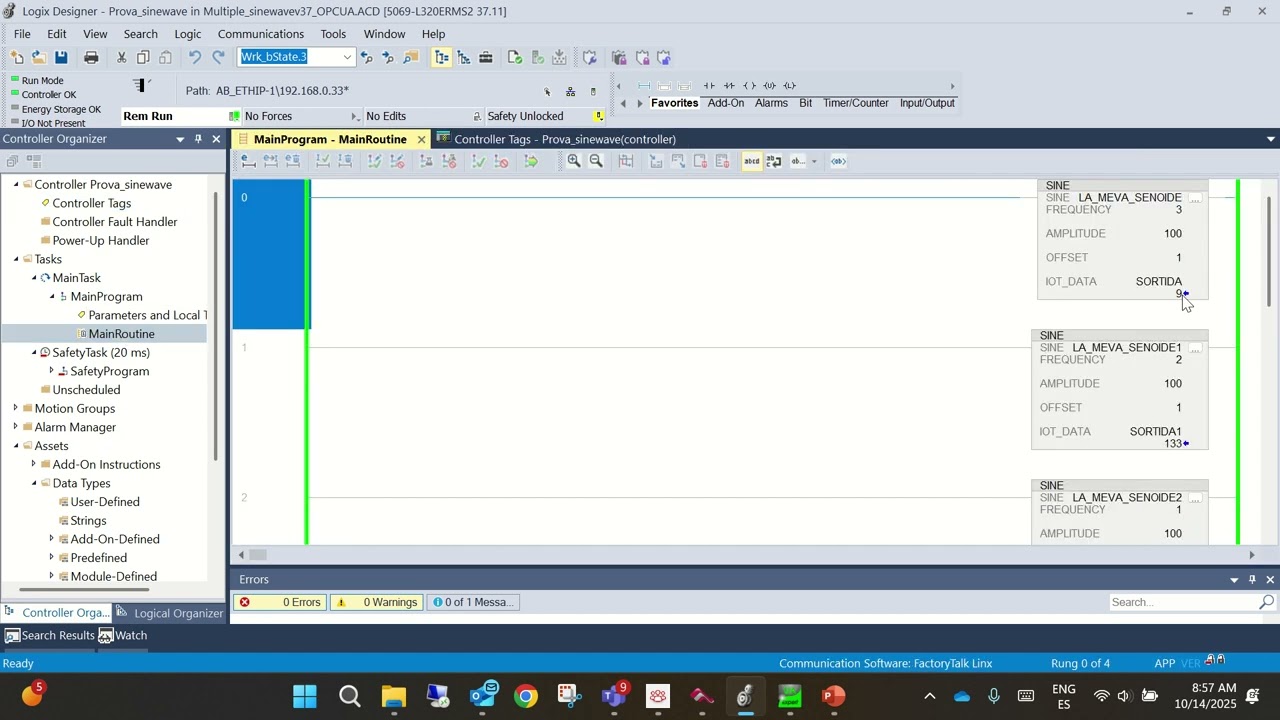
Task: Open the Watch panel
Action: coord(123,635)
